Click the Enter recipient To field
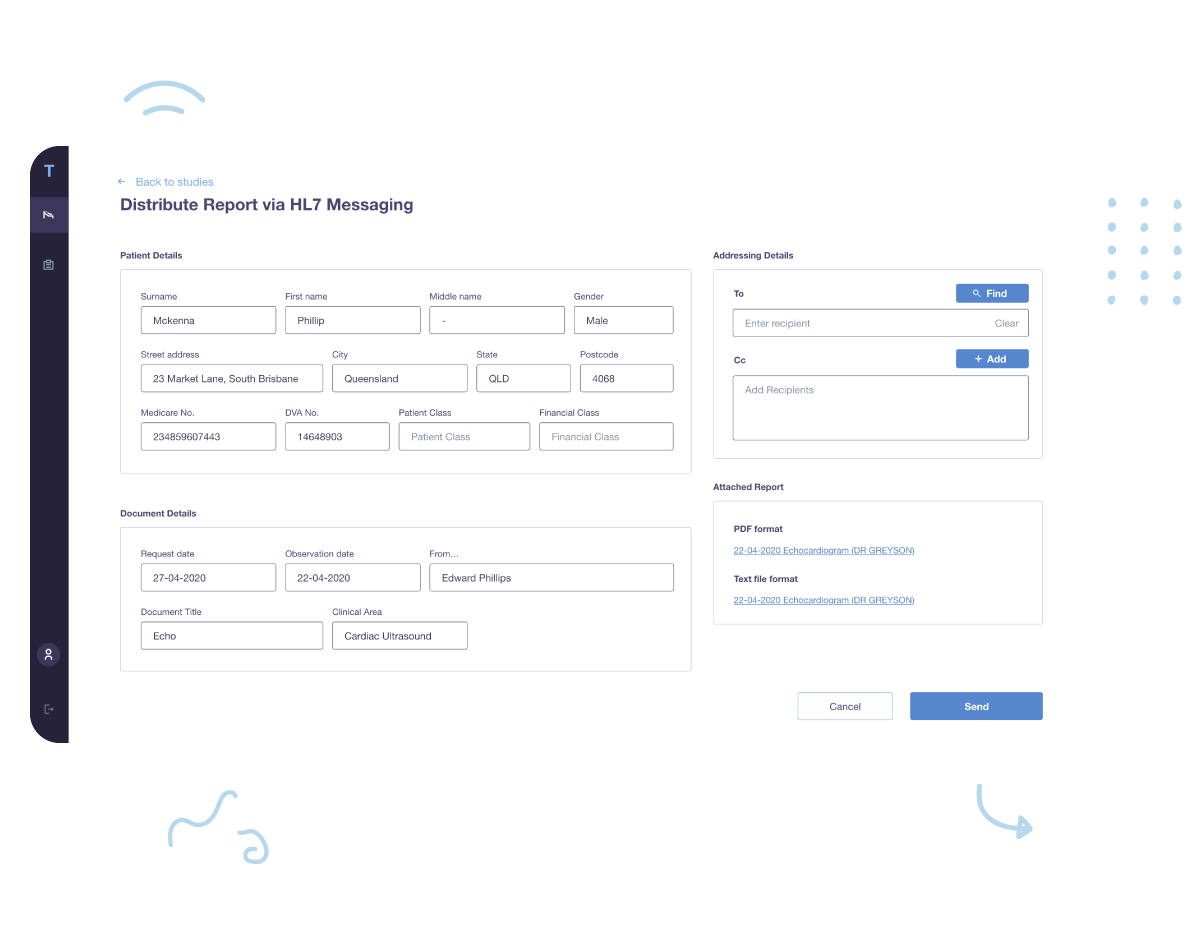Screen dimensions: 1200x952 (881, 323)
